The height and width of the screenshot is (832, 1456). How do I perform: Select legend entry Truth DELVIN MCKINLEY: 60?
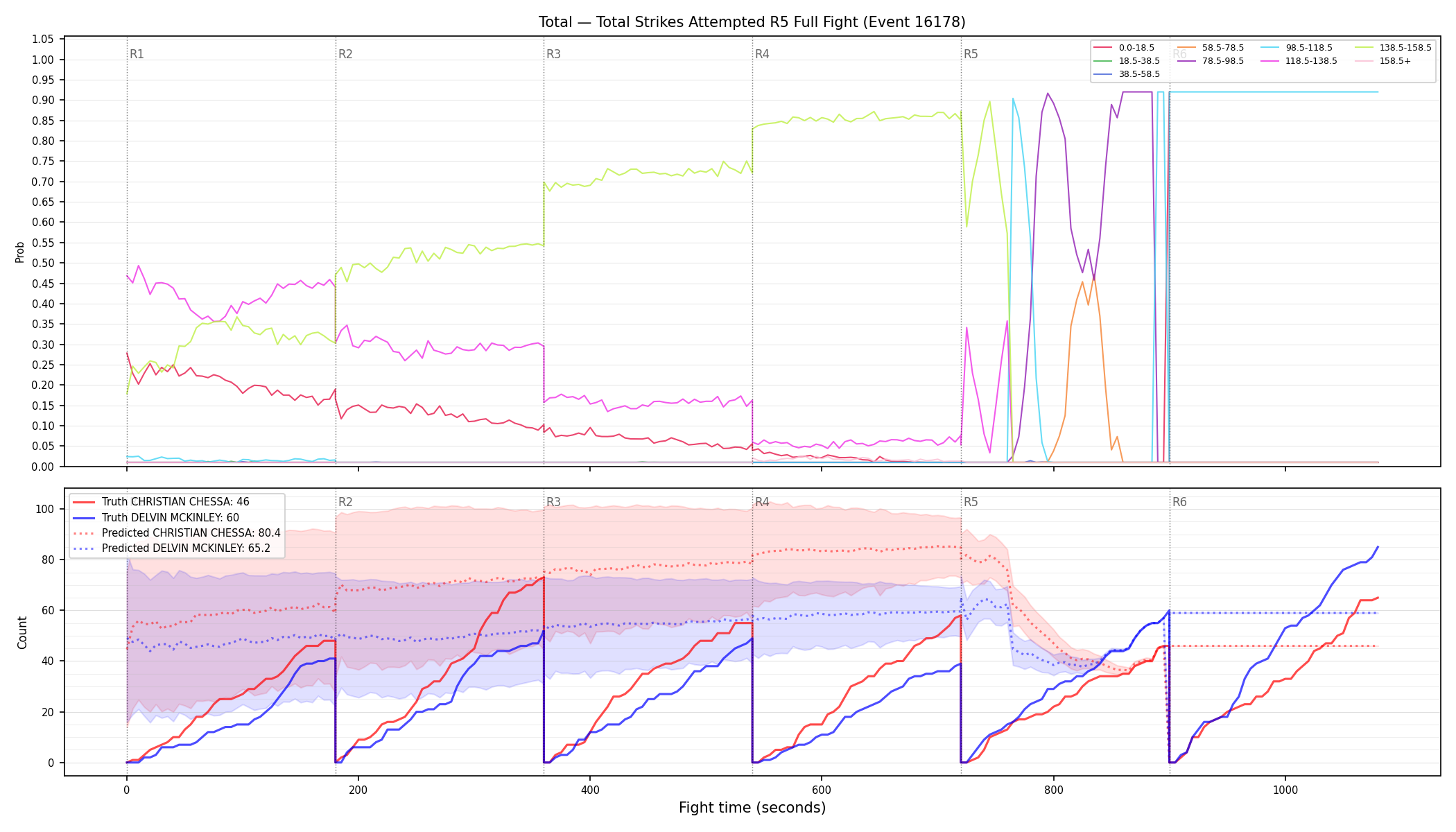click(x=156, y=517)
